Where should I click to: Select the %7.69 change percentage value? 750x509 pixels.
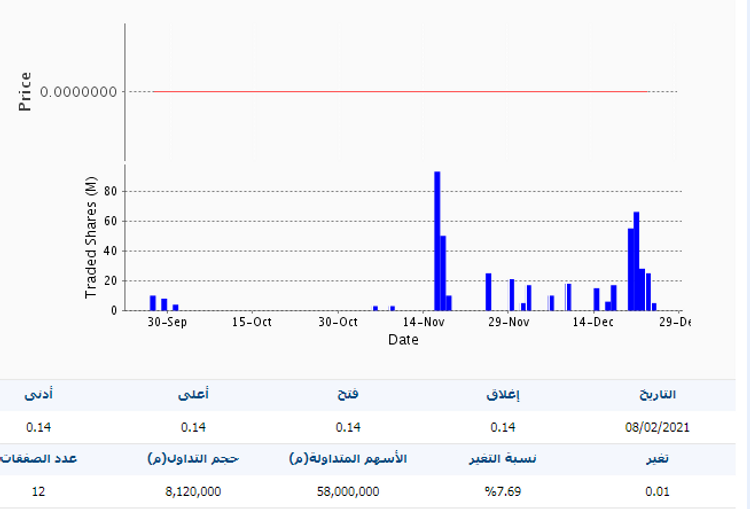click(504, 491)
